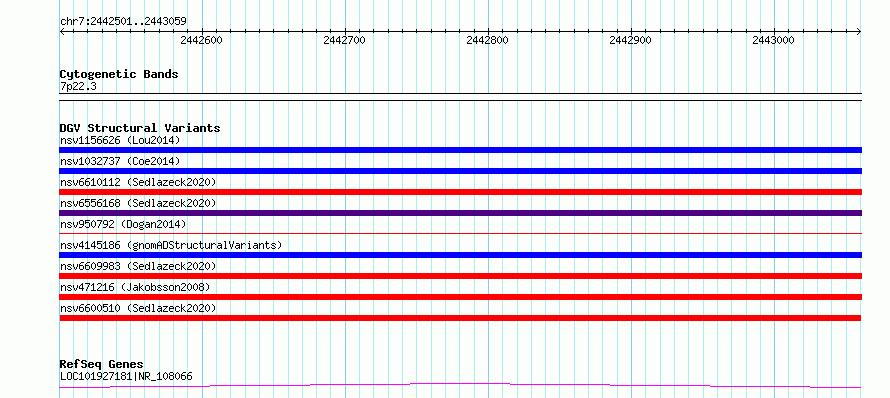The height and width of the screenshot is (398, 890).
Task: Click the red bar for nsv6610112
Action: (460, 192)
